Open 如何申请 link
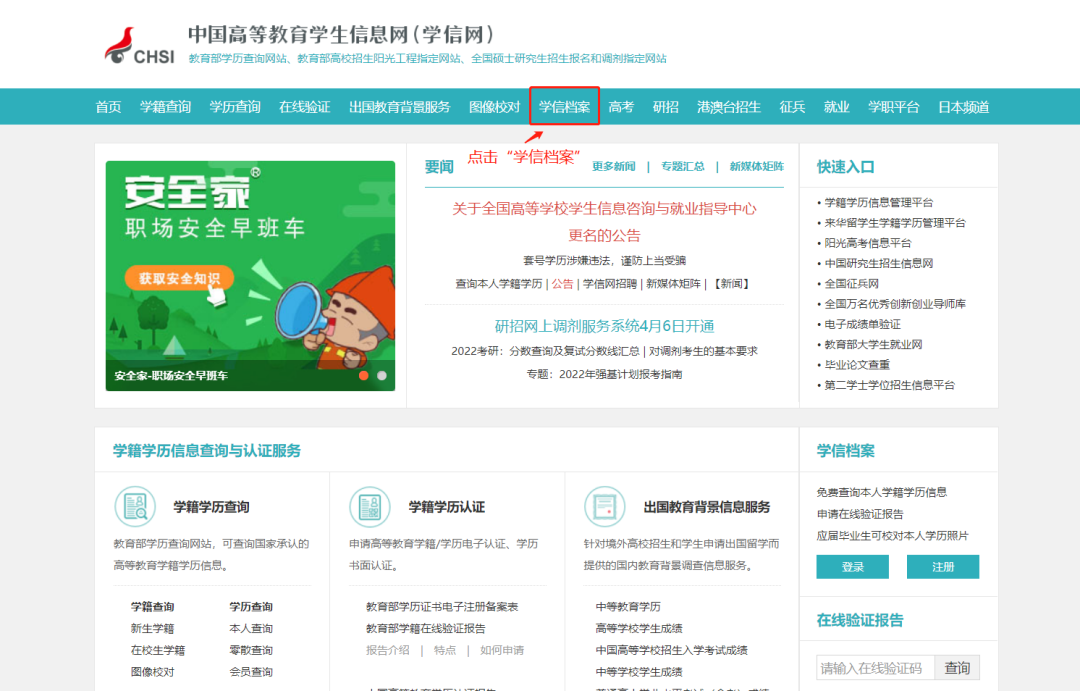1080x691 pixels. click(502, 650)
